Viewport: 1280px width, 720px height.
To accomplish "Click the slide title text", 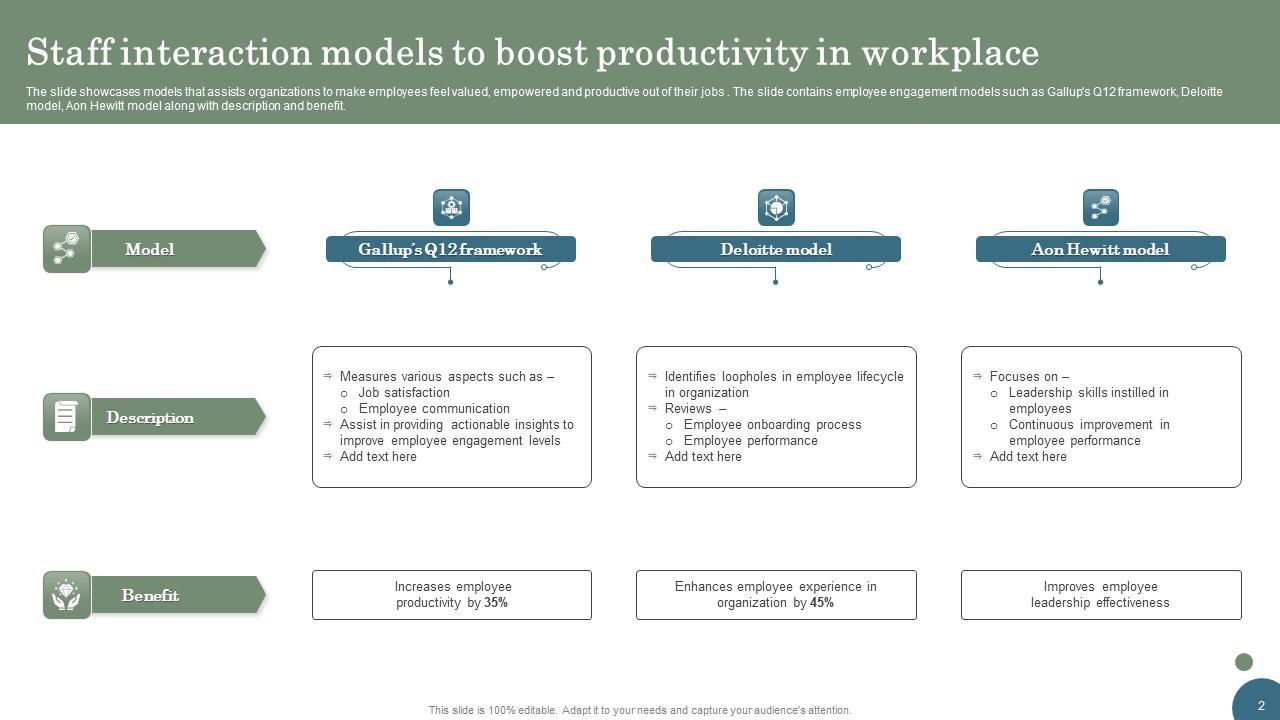I will [x=532, y=52].
